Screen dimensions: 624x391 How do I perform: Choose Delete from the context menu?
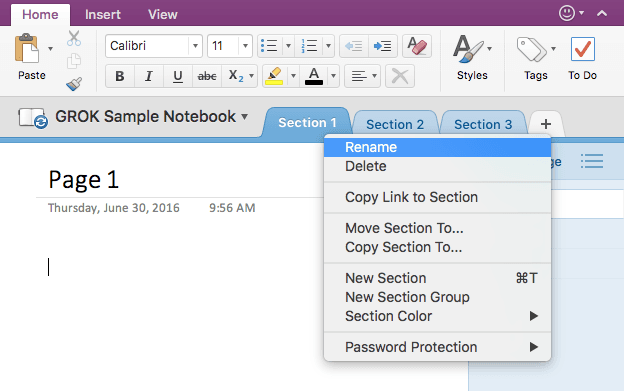437,166
